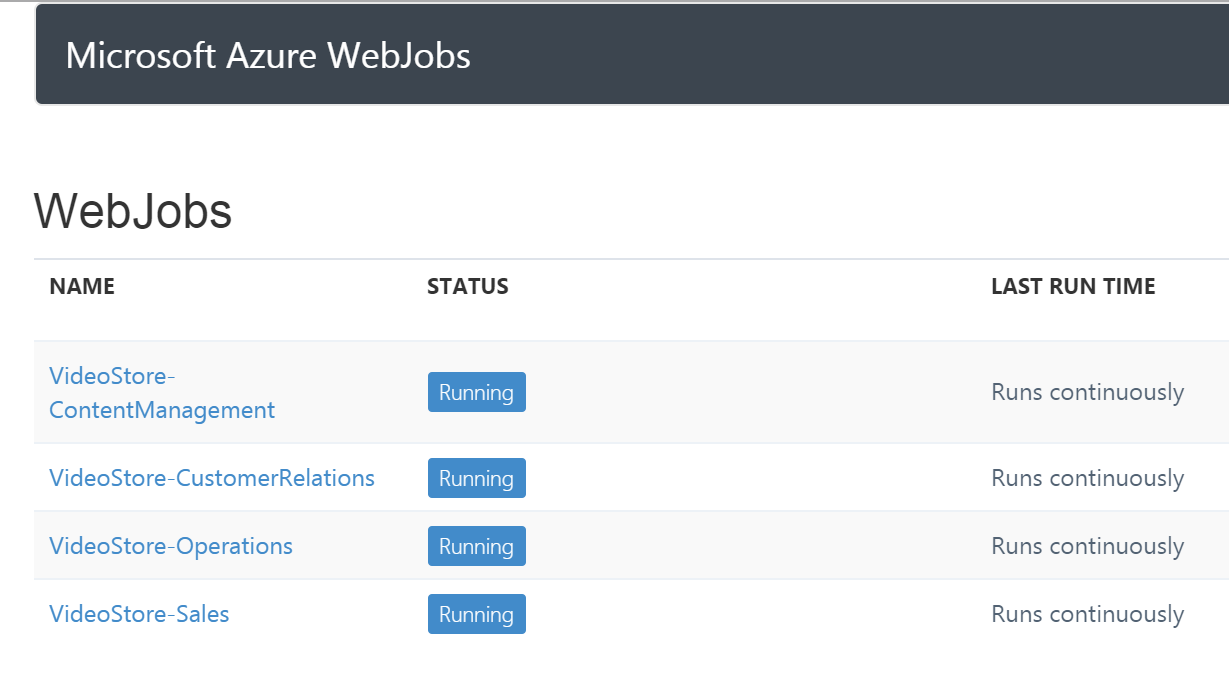Open the Microsoft Azure WebJobs header link
The width and height of the screenshot is (1229, 684).
point(268,55)
